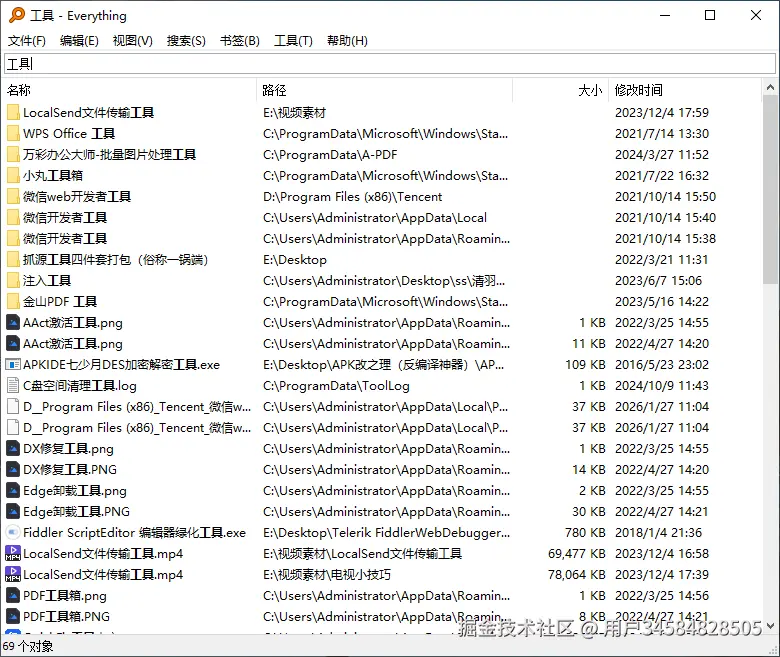This screenshot has height=657, width=780.
Task: Click the status bar text 69 个对象
Action: pyautogui.click(x=28, y=646)
